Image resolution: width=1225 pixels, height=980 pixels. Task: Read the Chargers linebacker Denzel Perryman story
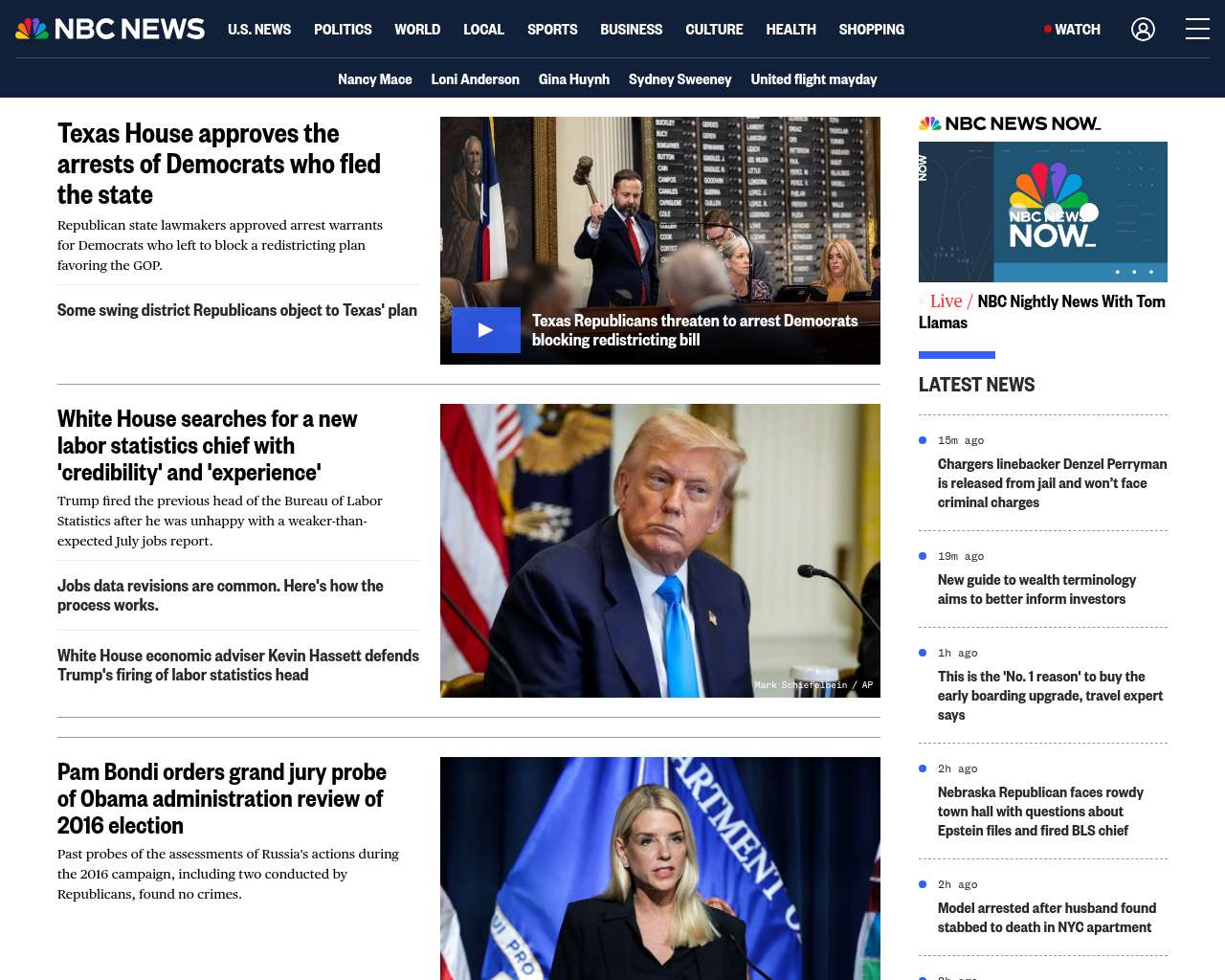point(1052,483)
